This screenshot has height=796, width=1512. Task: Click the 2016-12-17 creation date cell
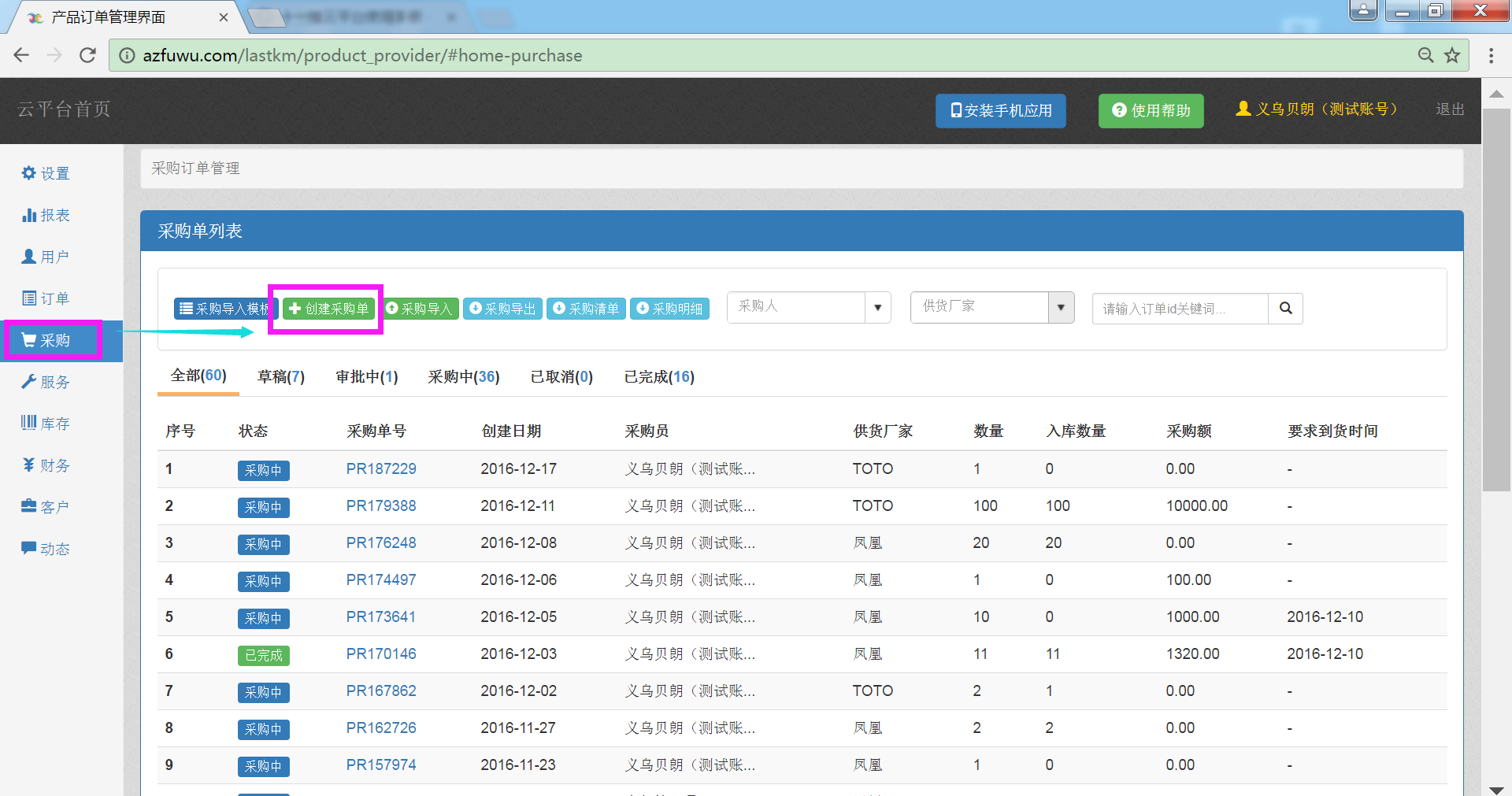[x=519, y=469]
